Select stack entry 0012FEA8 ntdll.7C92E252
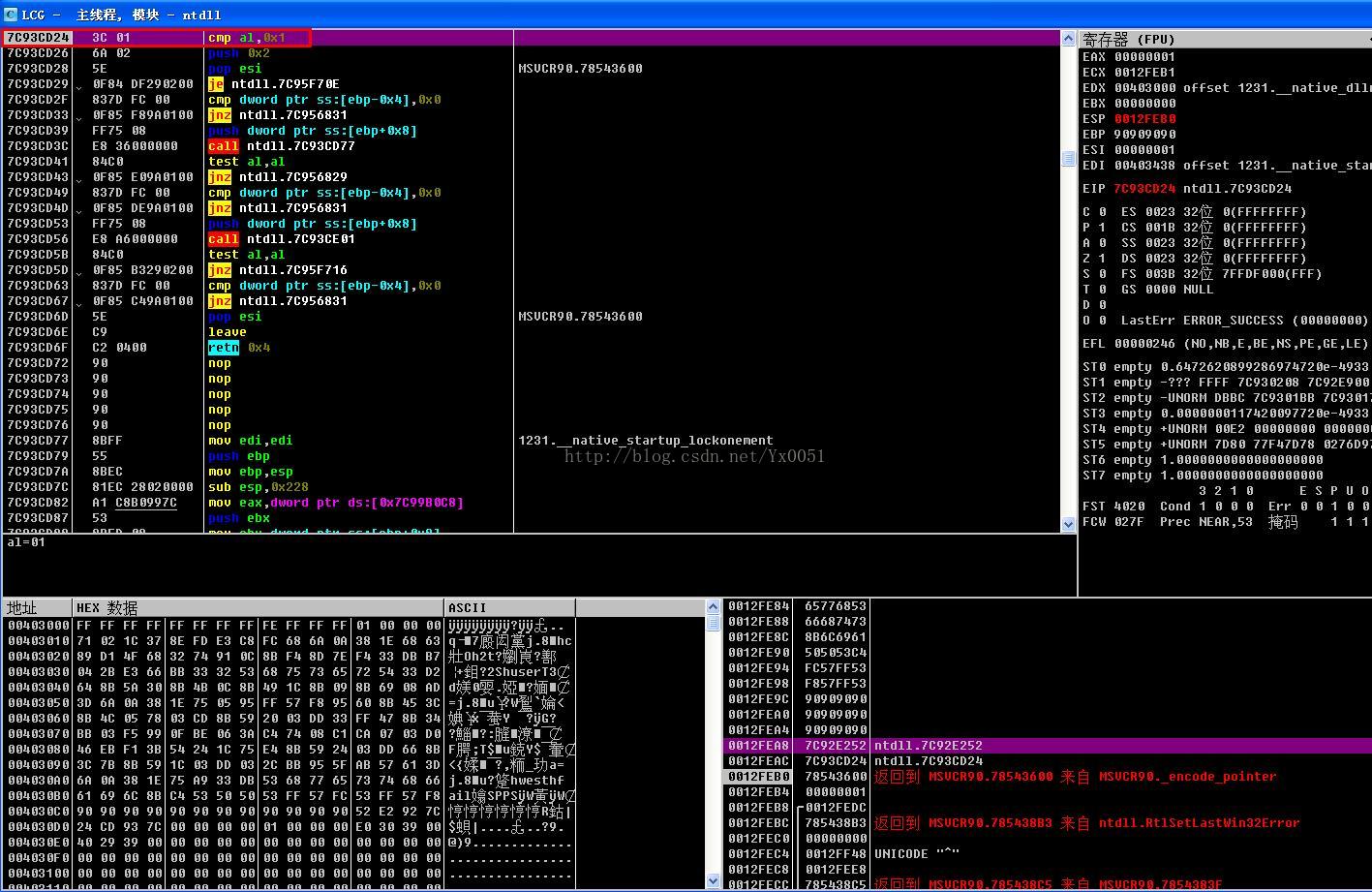 (x=1048, y=746)
